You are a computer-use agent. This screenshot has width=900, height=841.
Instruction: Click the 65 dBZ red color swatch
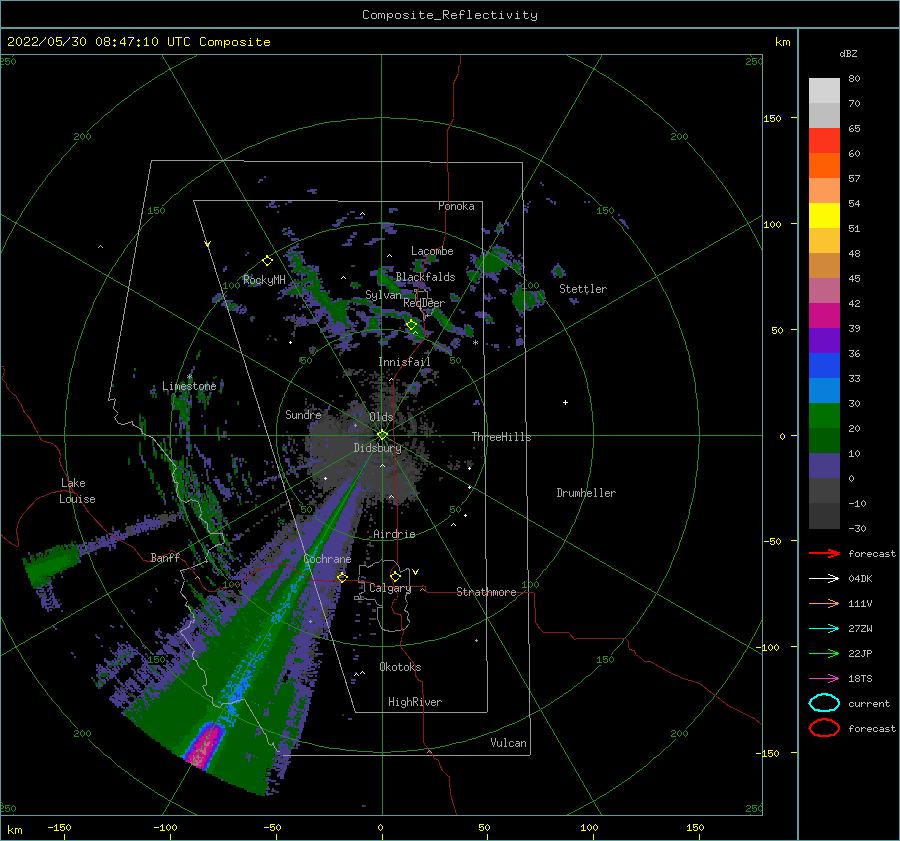pyautogui.click(x=824, y=140)
